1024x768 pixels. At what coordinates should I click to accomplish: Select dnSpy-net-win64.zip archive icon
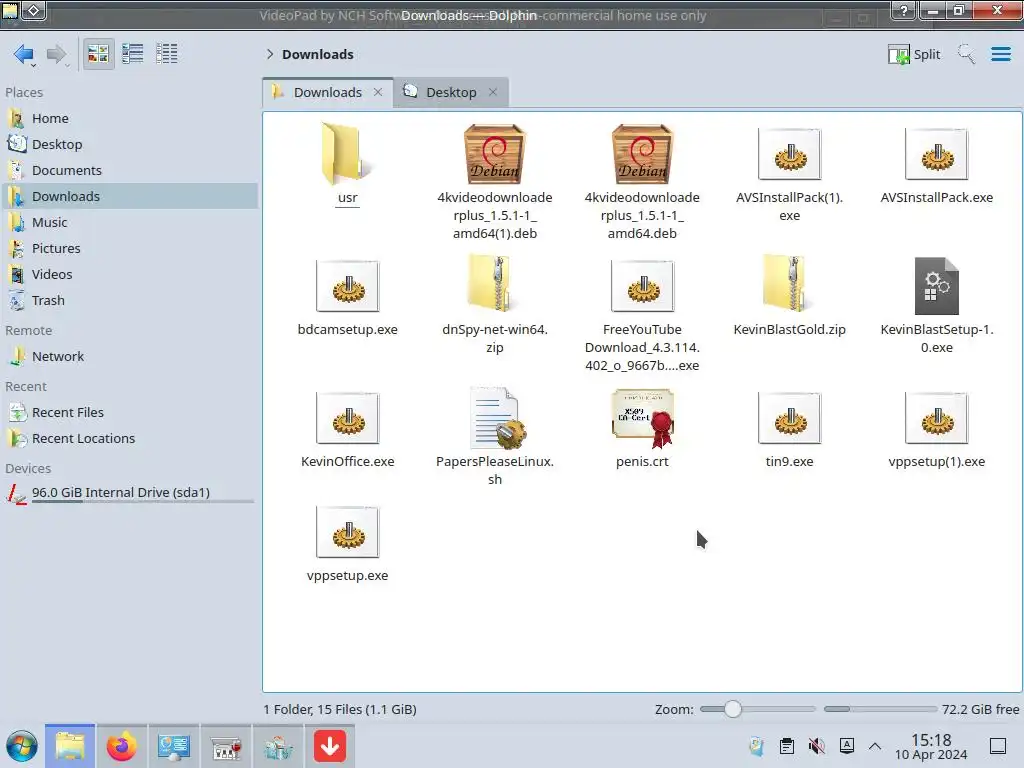[494, 285]
